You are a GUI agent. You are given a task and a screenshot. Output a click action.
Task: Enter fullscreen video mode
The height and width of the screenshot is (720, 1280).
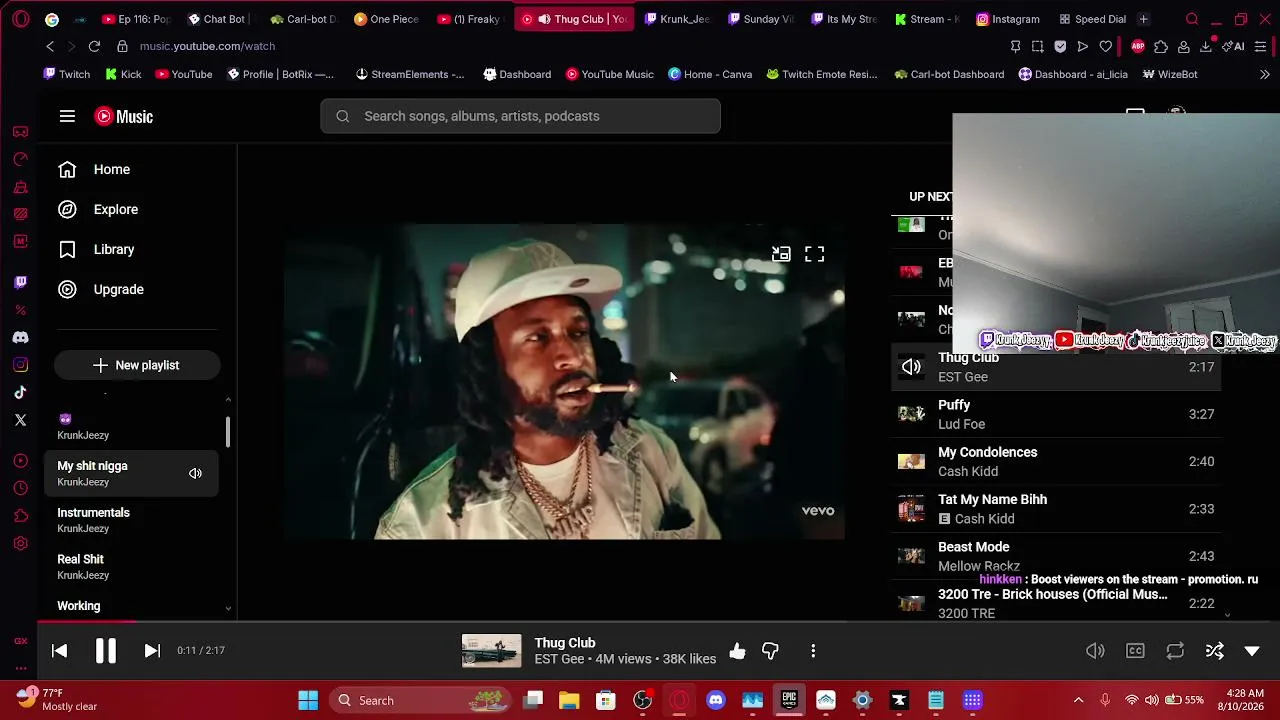(815, 254)
